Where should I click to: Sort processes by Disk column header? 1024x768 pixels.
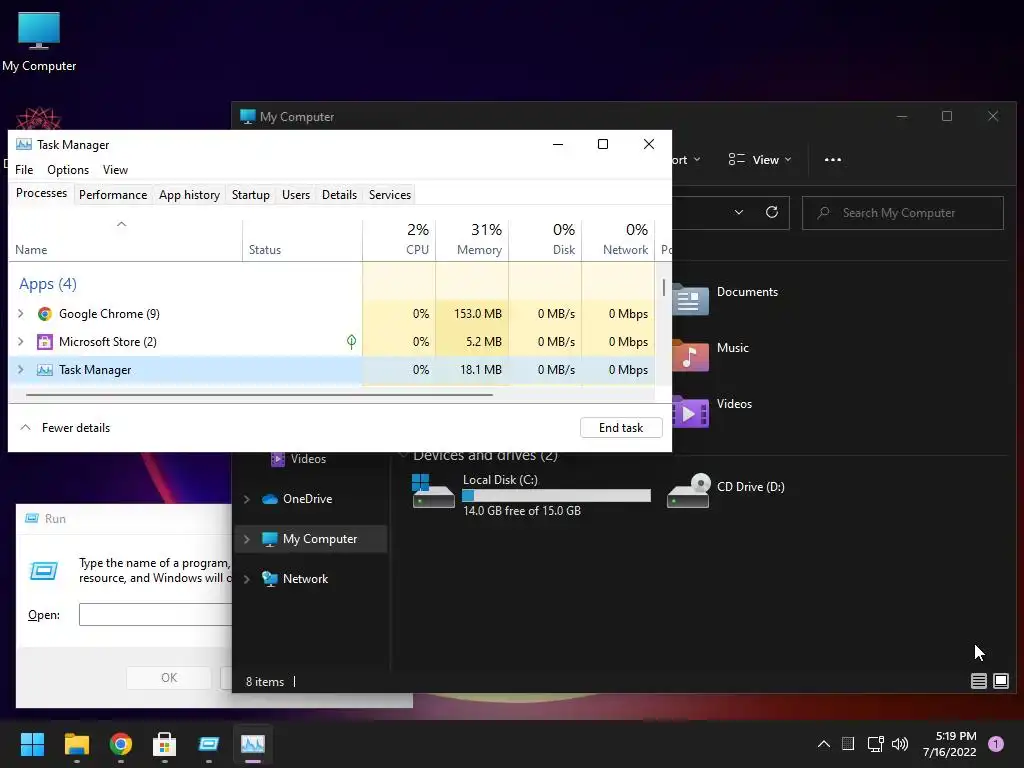(x=545, y=240)
